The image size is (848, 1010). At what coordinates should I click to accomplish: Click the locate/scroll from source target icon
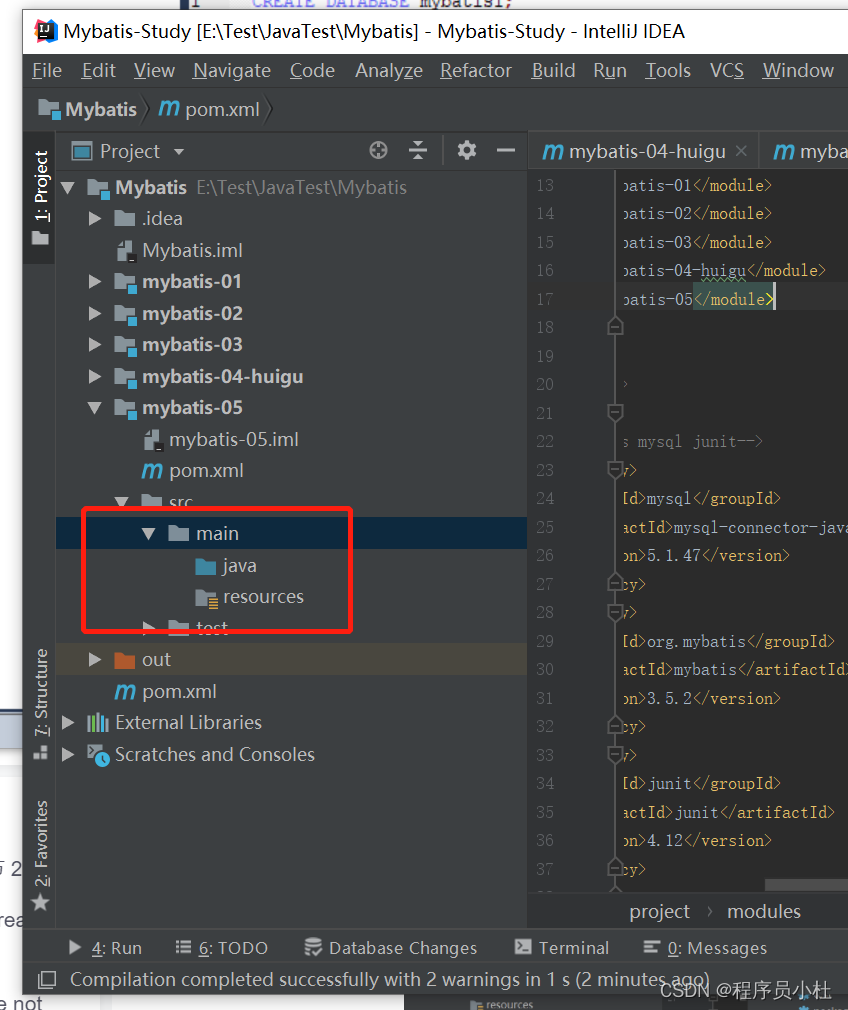(378, 151)
